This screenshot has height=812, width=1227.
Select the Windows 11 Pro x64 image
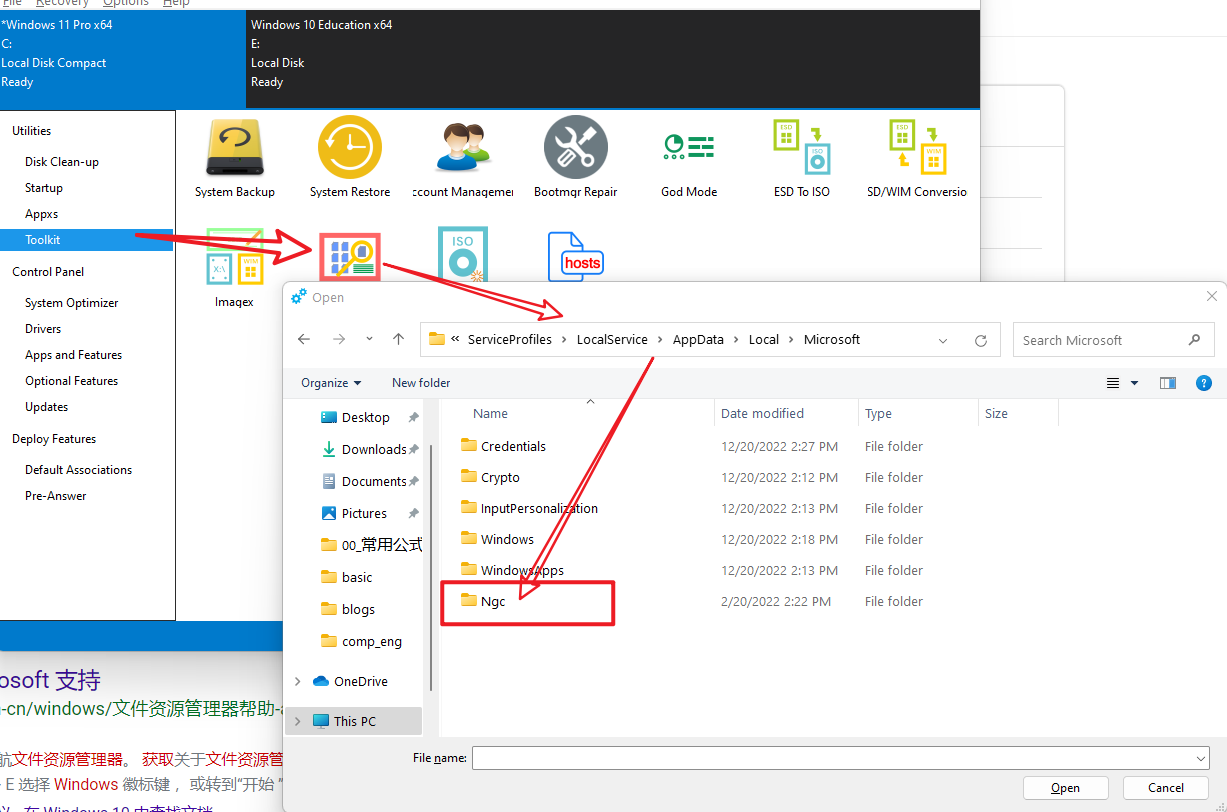pyautogui.click(x=122, y=58)
